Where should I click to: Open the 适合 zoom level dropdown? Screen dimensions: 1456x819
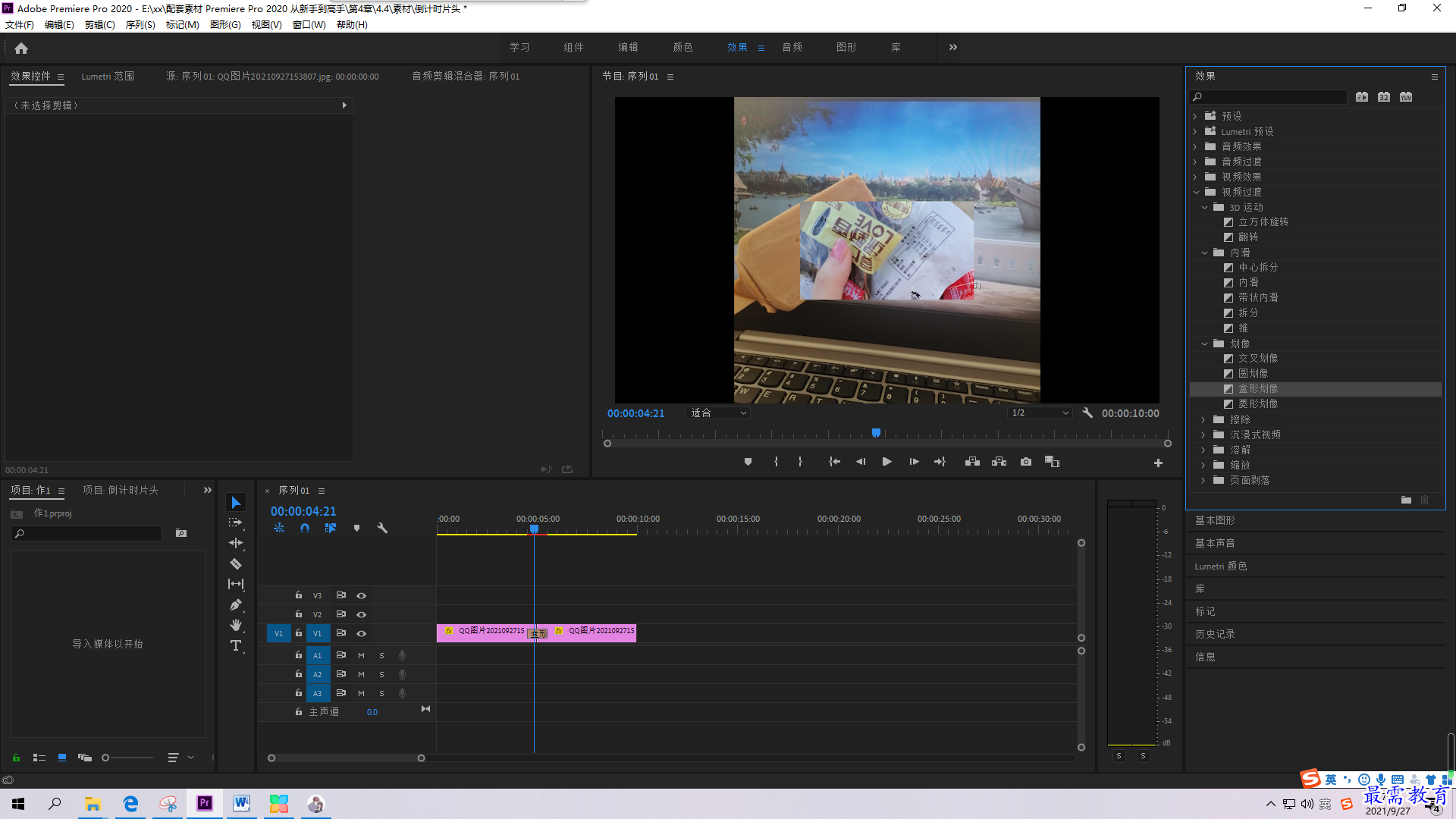717,413
